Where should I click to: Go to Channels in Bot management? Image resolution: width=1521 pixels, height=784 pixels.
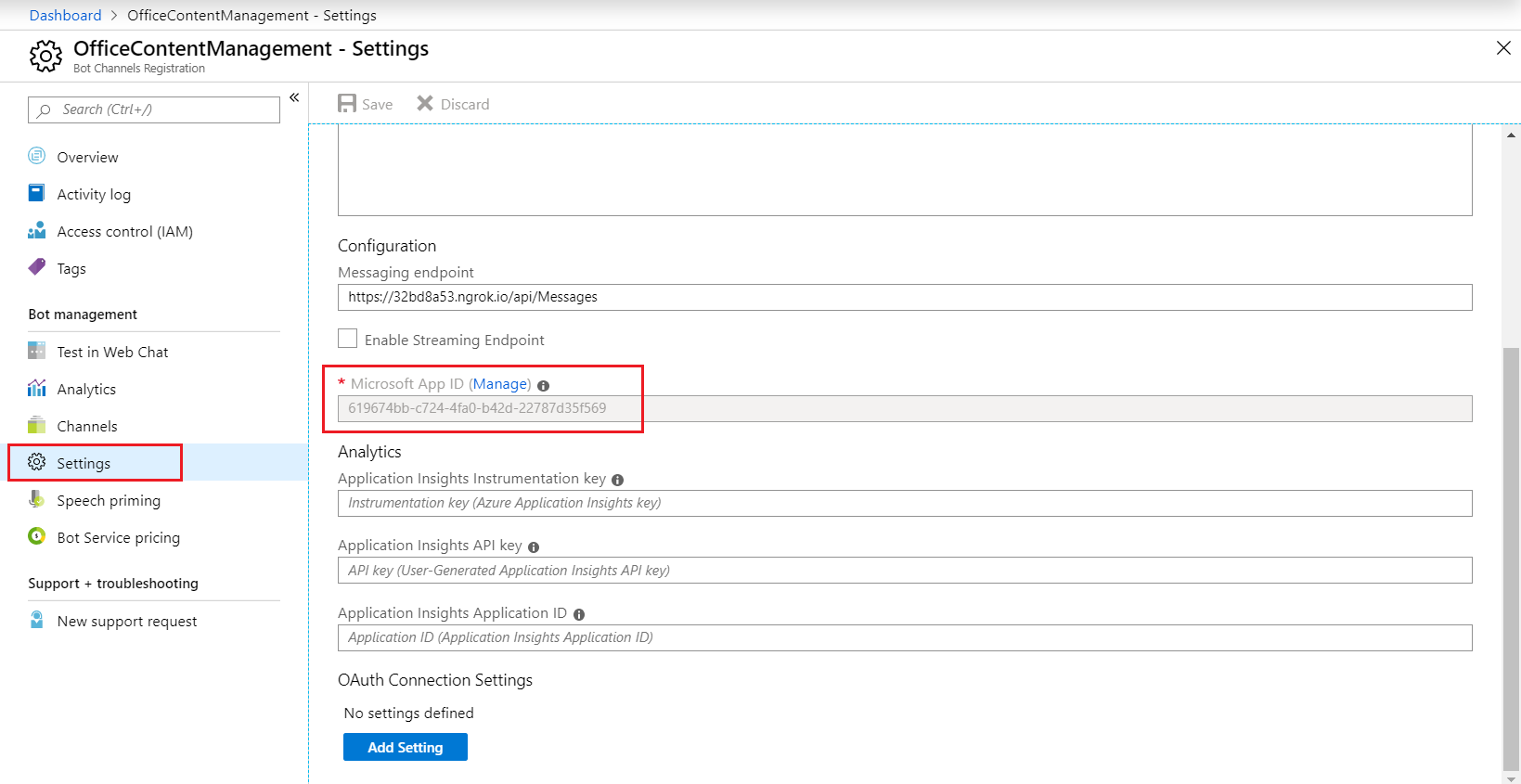87,426
